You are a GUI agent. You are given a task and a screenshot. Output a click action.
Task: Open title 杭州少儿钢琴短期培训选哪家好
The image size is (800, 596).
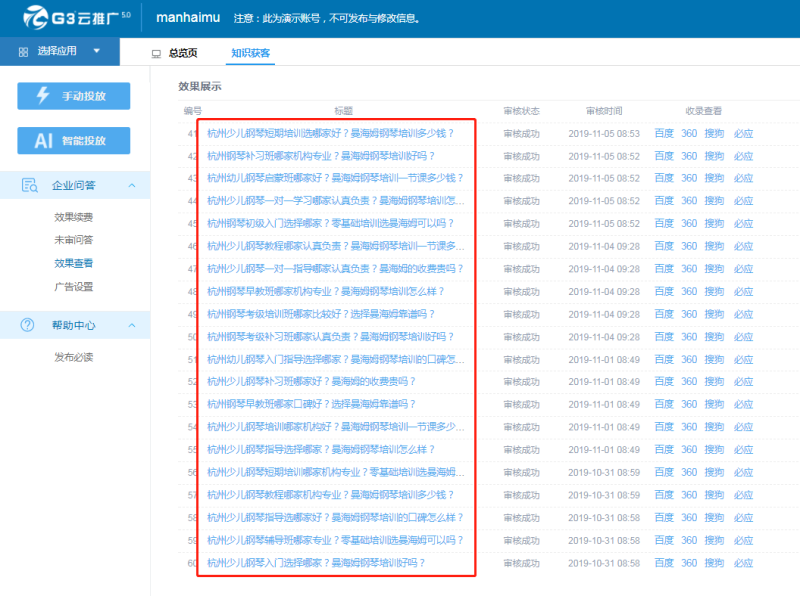[331, 133]
